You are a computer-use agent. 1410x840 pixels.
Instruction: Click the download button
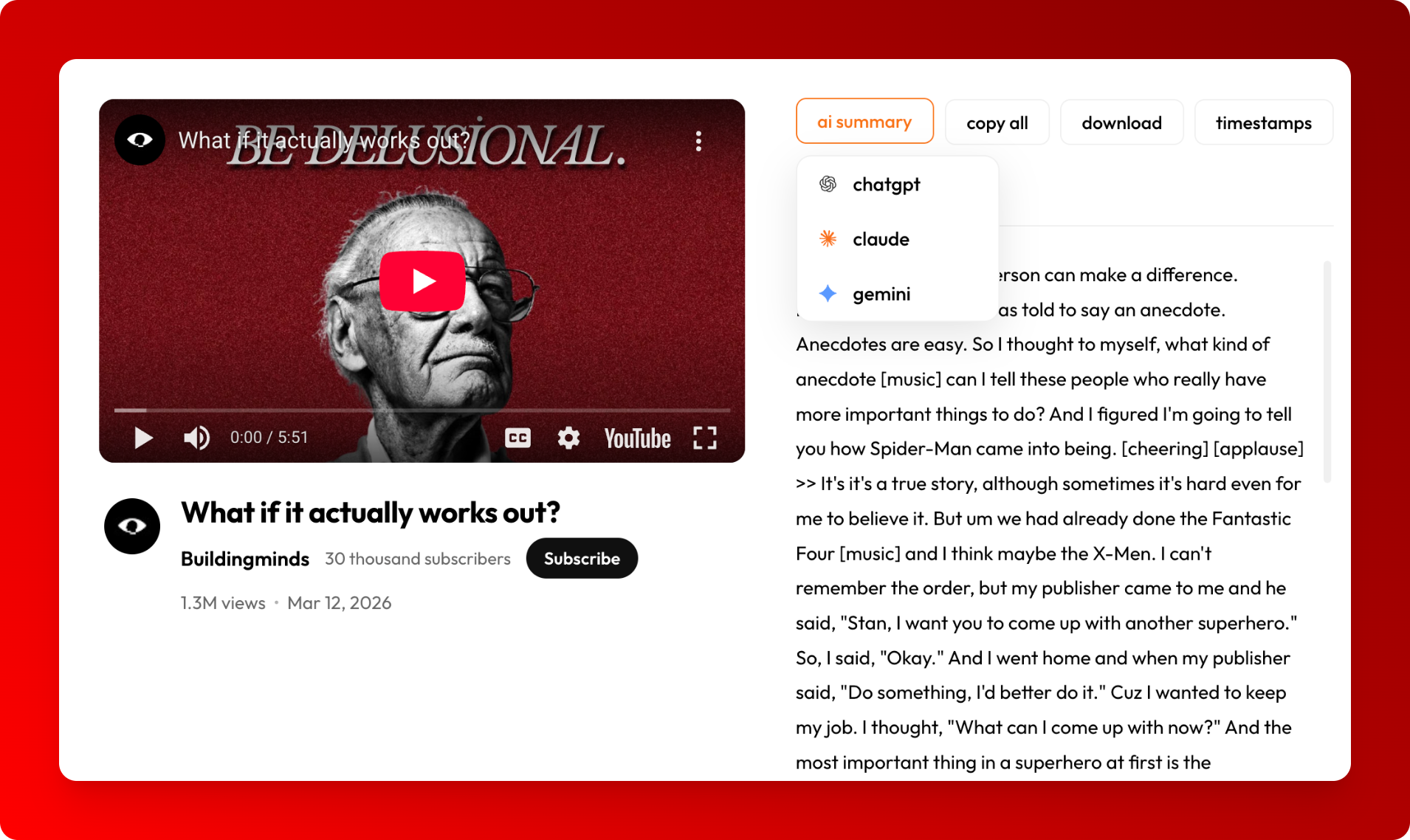coord(1121,122)
